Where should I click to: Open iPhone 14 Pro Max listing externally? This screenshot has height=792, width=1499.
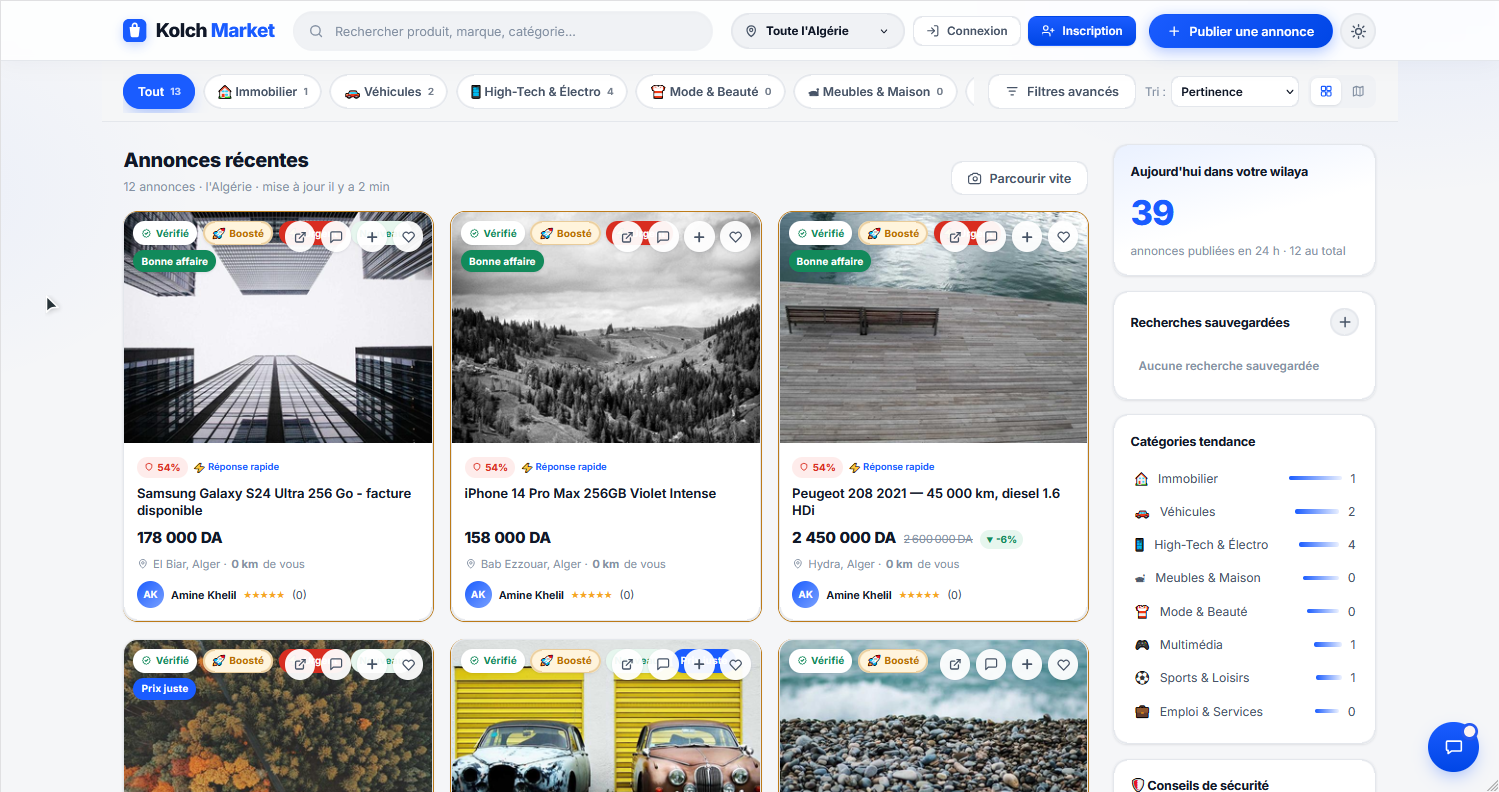[x=627, y=237]
